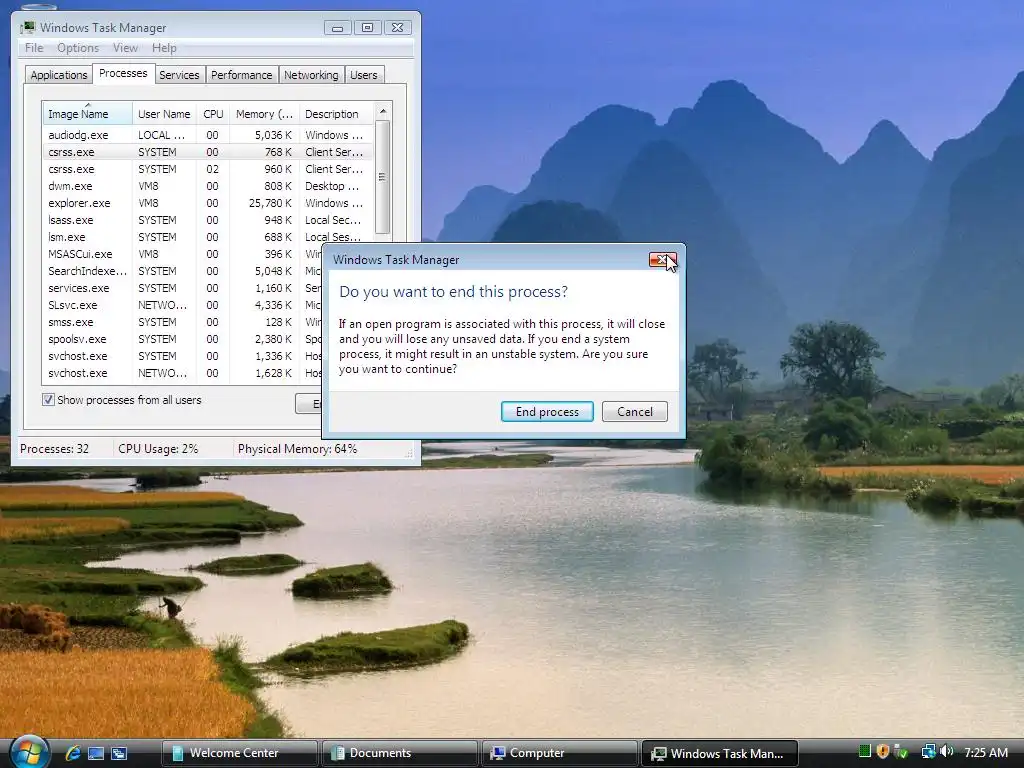The image size is (1024, 768).
Task: Click Switch between windows quick launch icon
Action: (119, 753)
